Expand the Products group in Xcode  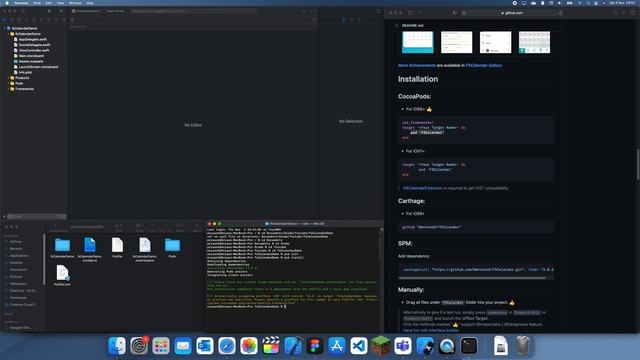pos(9,78)
